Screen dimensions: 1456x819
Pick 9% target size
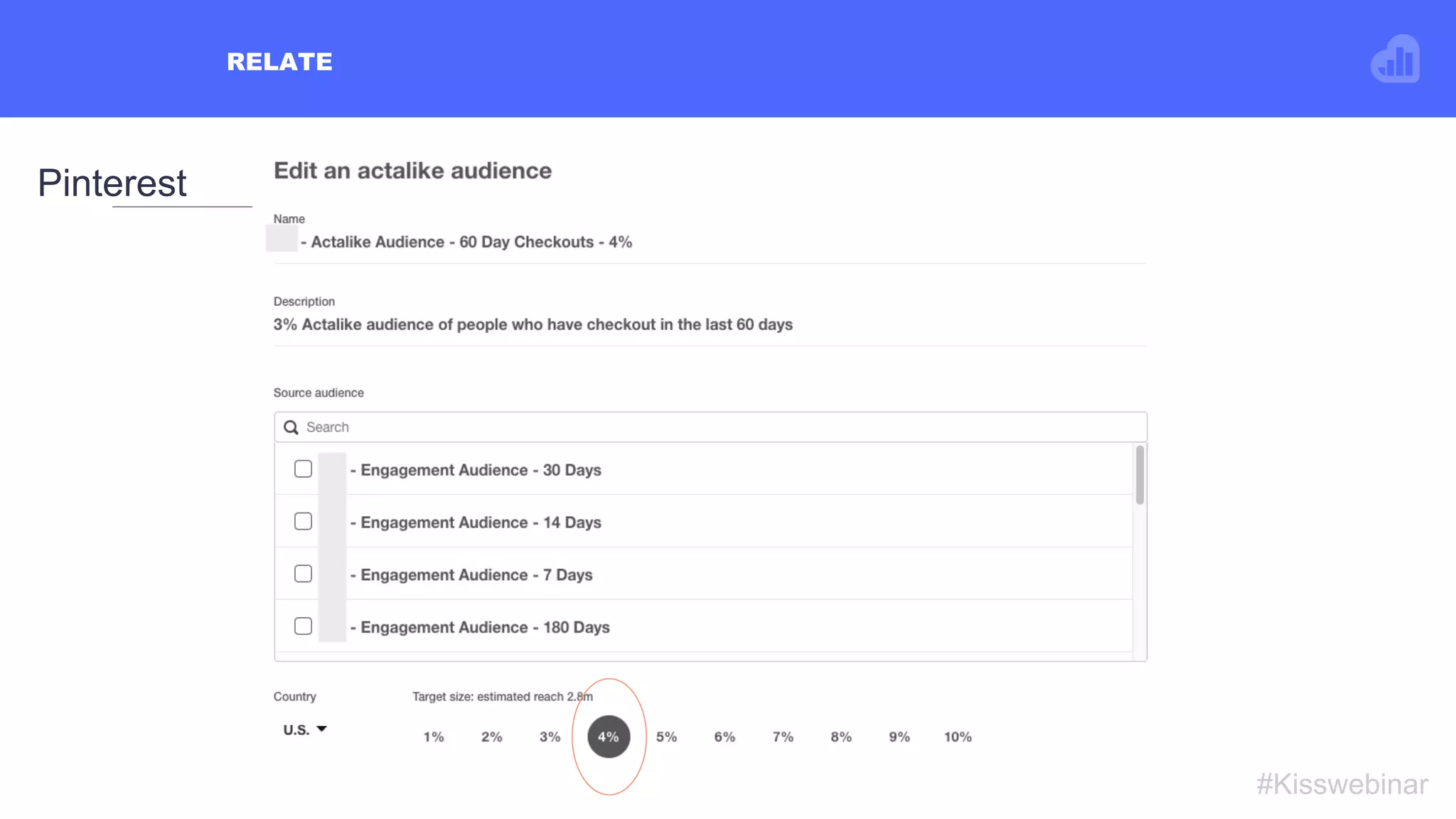pos(900,737)
